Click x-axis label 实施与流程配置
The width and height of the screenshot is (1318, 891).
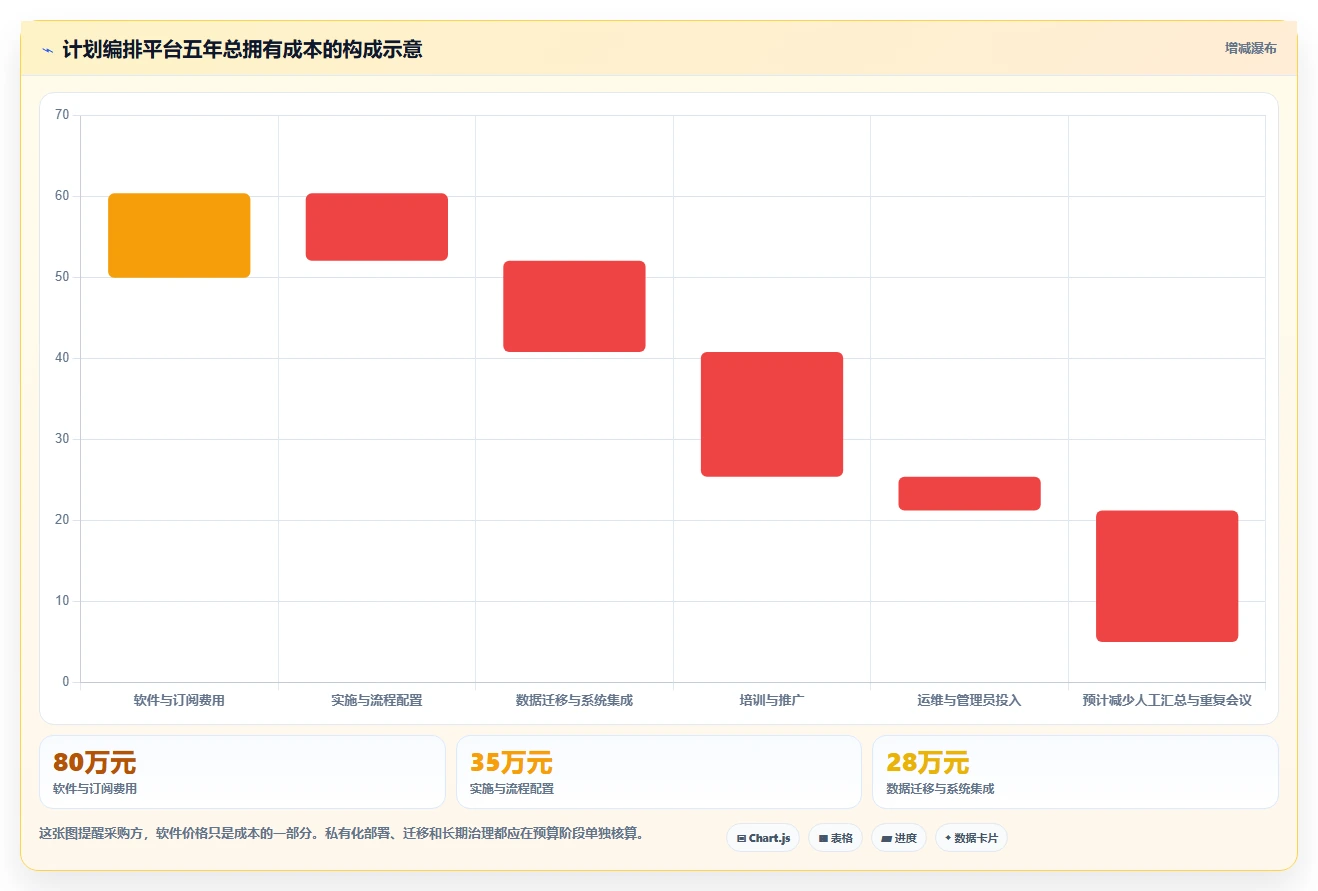click(377, 700)
